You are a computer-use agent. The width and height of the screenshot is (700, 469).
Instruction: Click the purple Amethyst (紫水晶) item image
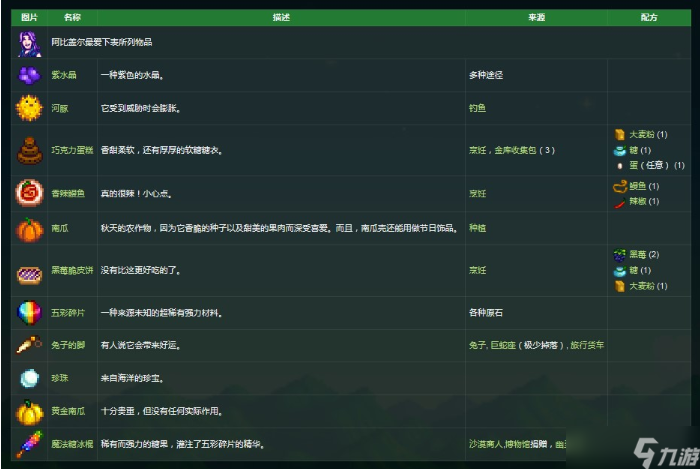point(29,75)
